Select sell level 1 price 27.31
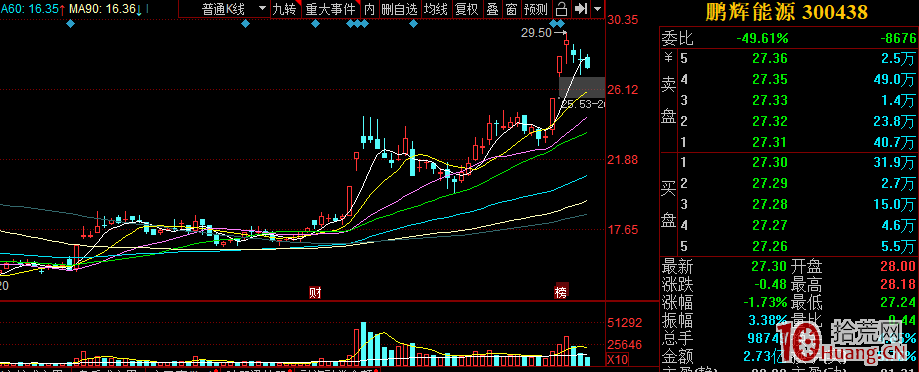The width and height of the screenshot is (919, 372). [x=770, y=142]
